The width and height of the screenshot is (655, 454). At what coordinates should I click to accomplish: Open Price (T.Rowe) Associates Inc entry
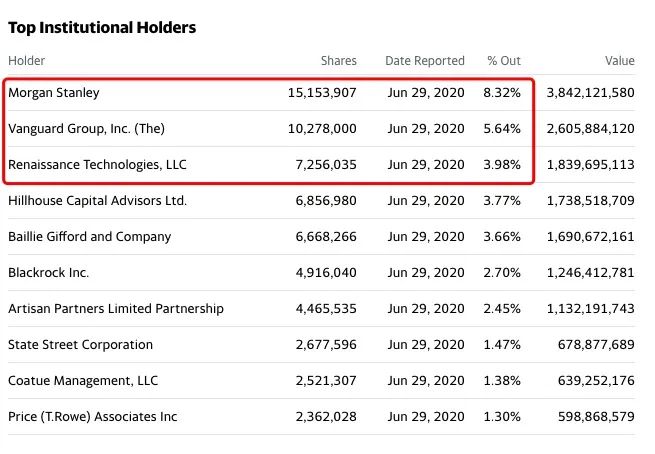coord(92,417)
